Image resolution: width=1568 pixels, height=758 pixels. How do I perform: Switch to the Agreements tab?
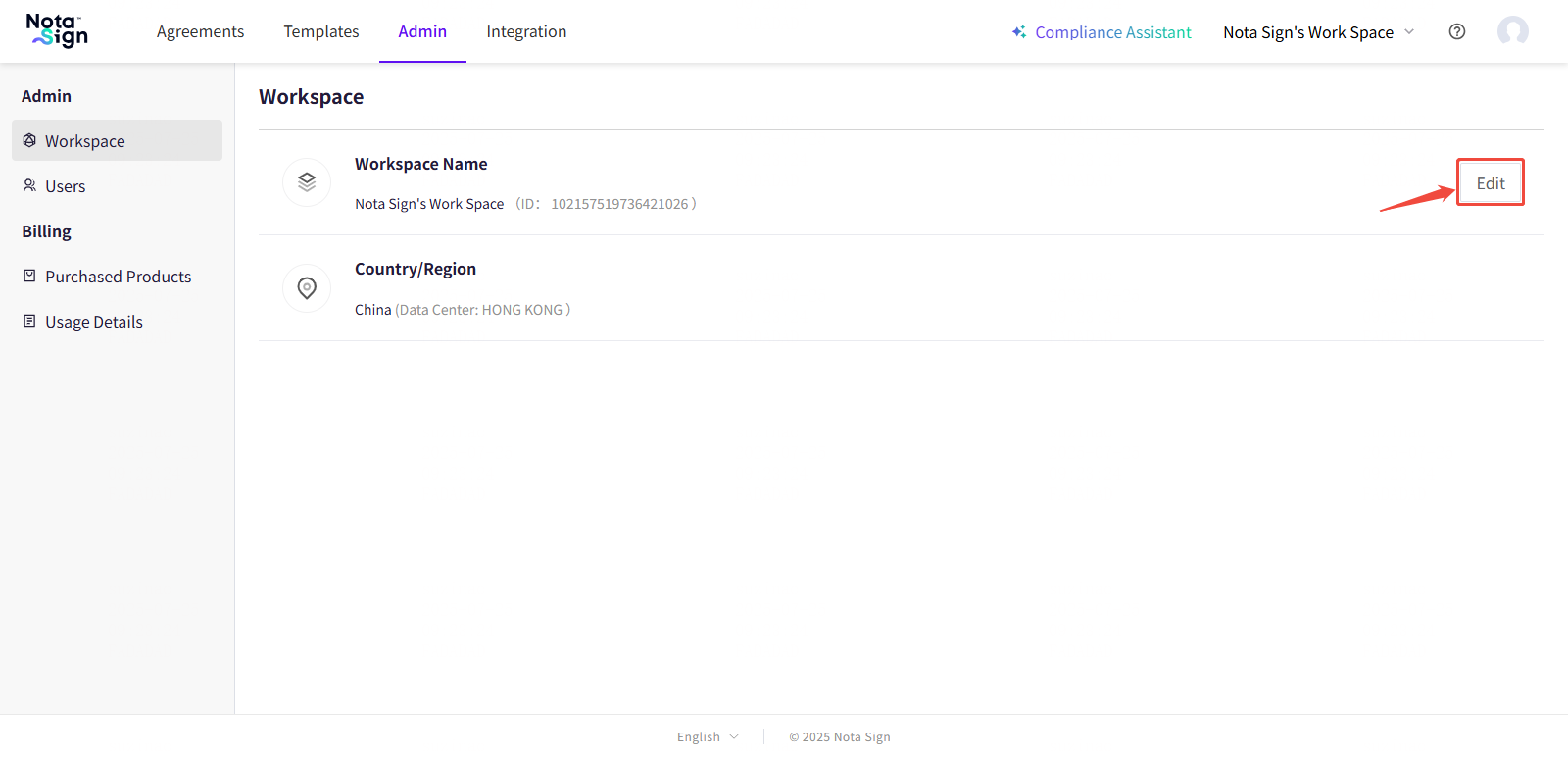(x=200, y=31)
